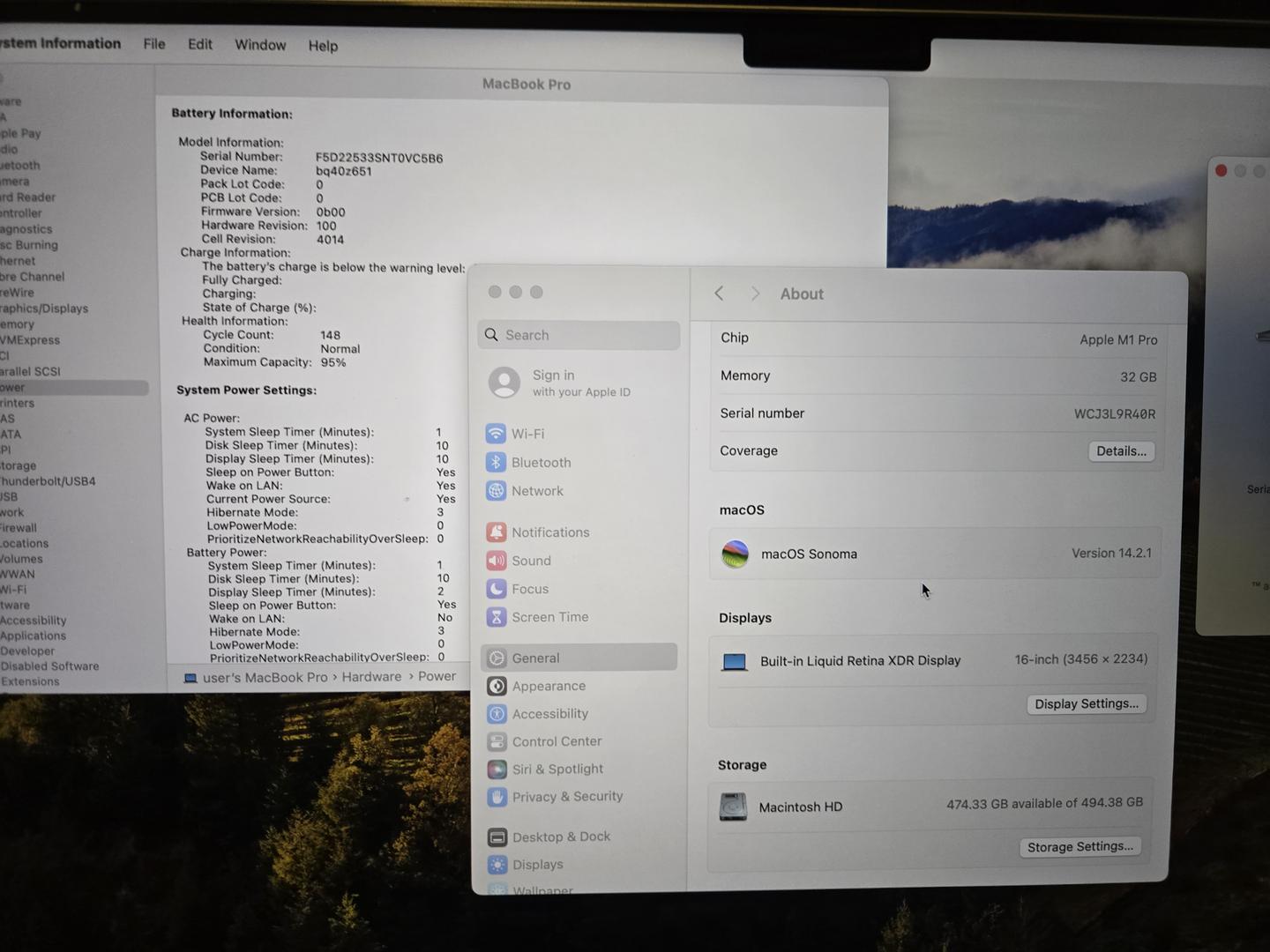This screenshot has height=952, width=1270.
Task: Click the chip value Apple M1 Pro
Action: tap(1118, 340)
